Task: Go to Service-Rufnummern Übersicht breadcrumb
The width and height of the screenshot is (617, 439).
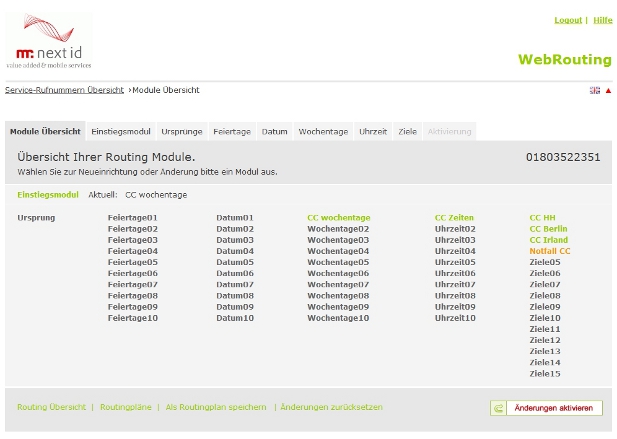Action: [64, 90]
